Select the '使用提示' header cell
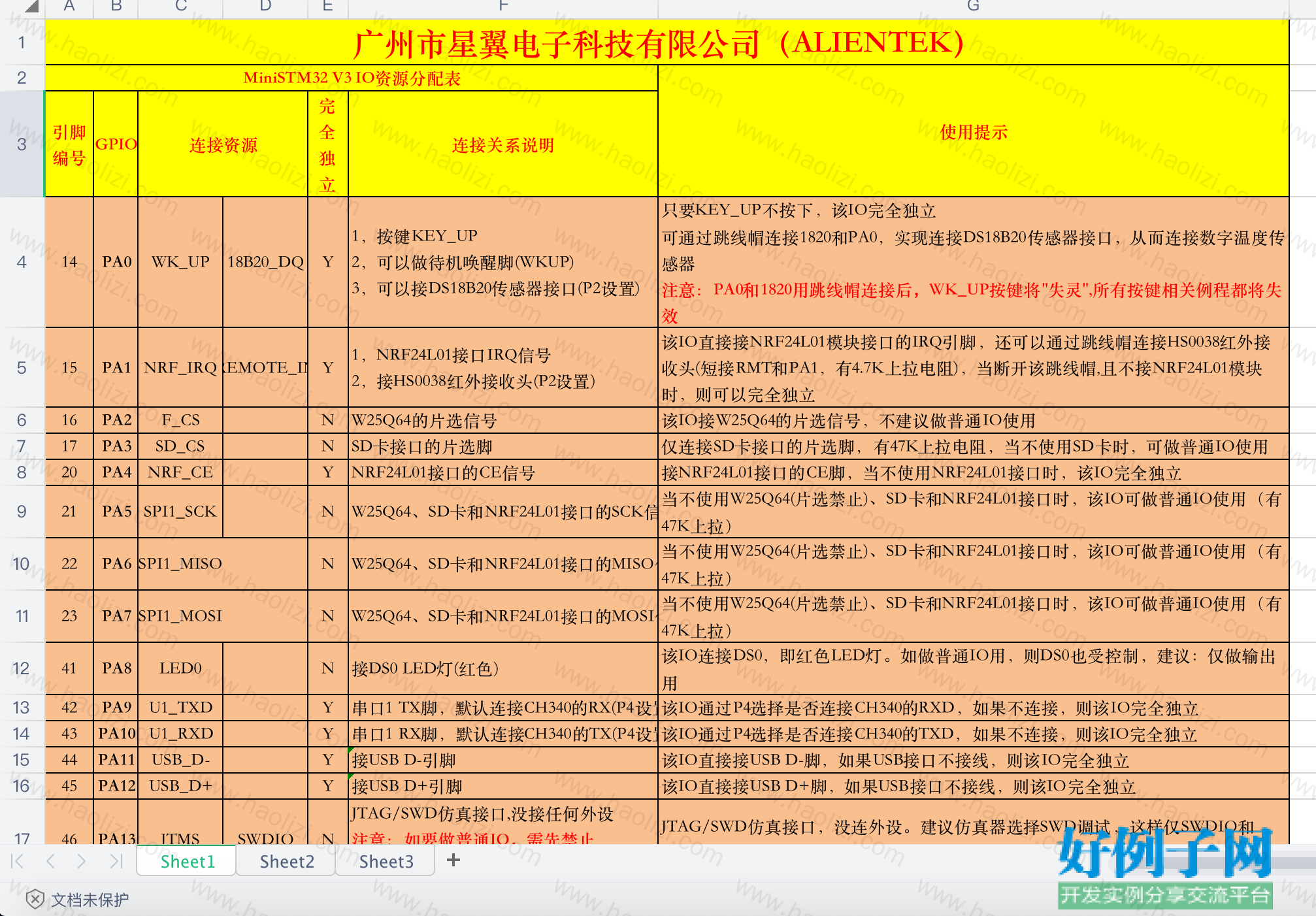Image resolution: width=1316 pixels, height=916 pixels. [974, 131]
